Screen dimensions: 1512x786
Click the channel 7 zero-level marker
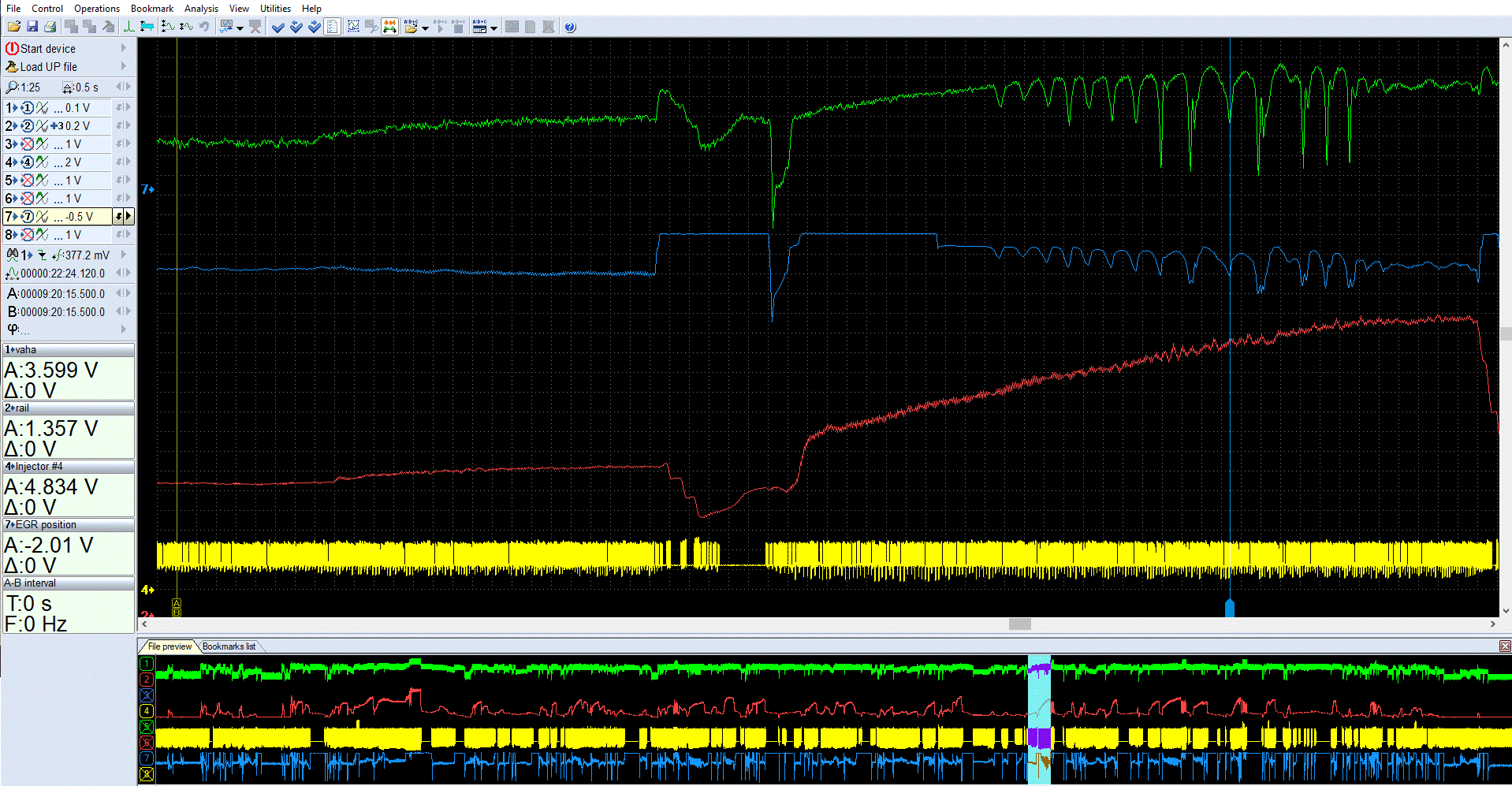147,190
